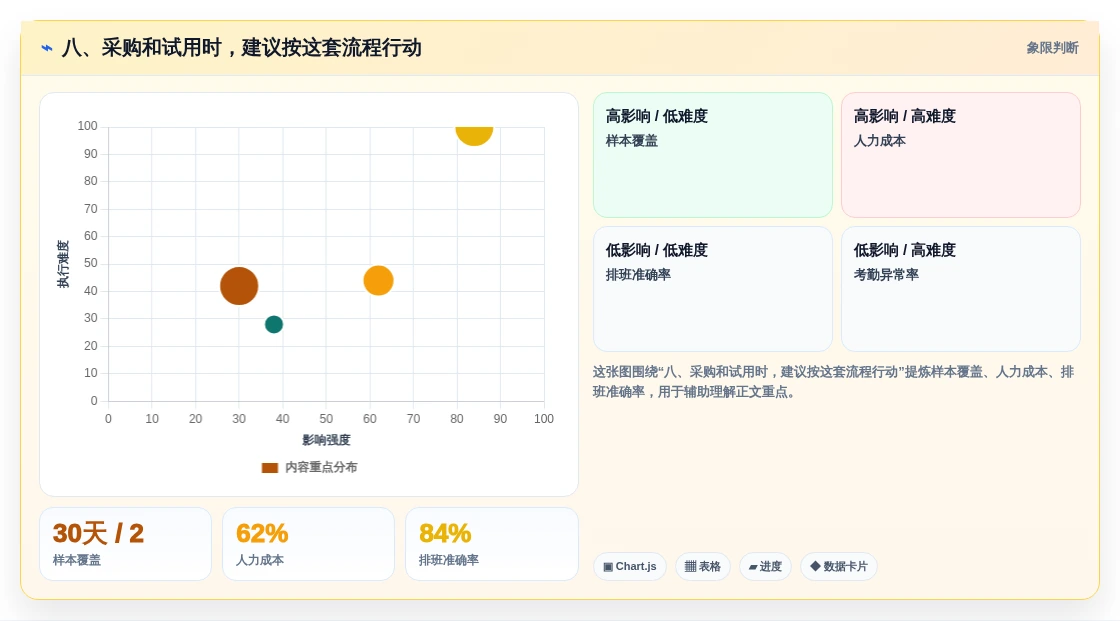Click the 执行难度 y-axis title
This screenshot has width=1120, height=621.
[x=64, y=264]
